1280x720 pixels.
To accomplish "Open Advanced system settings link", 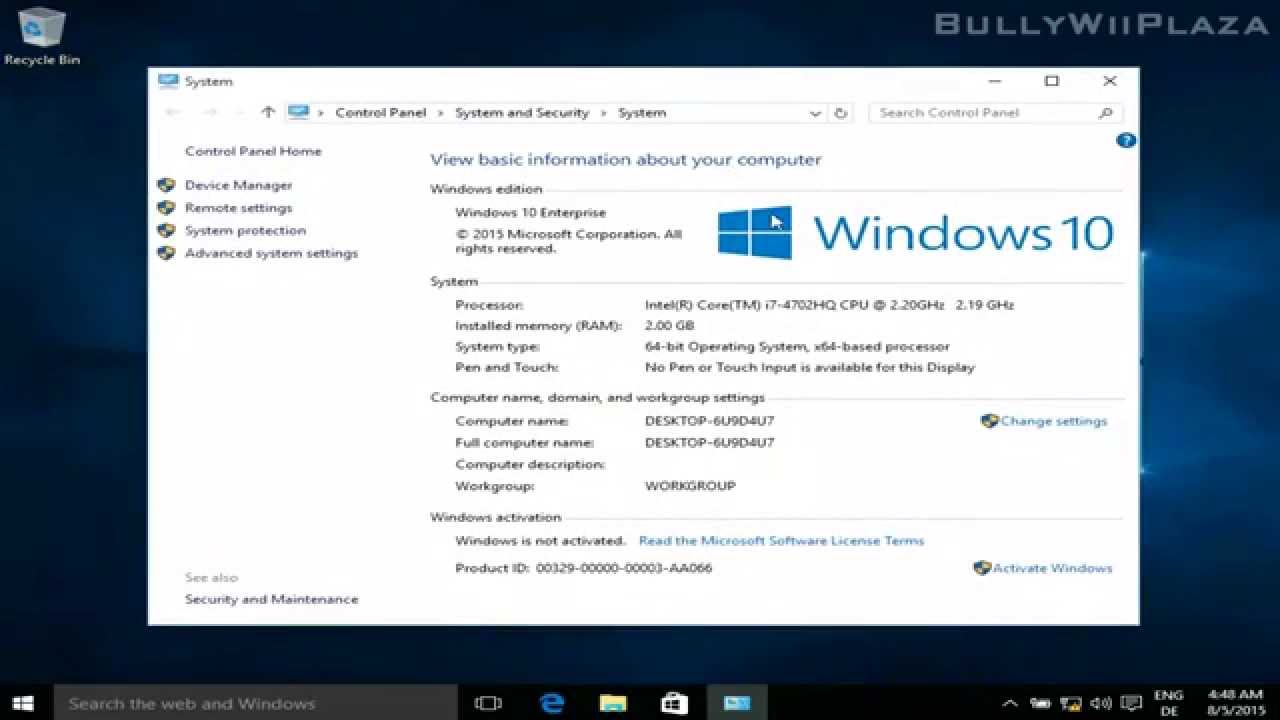I will coord(271,254).
